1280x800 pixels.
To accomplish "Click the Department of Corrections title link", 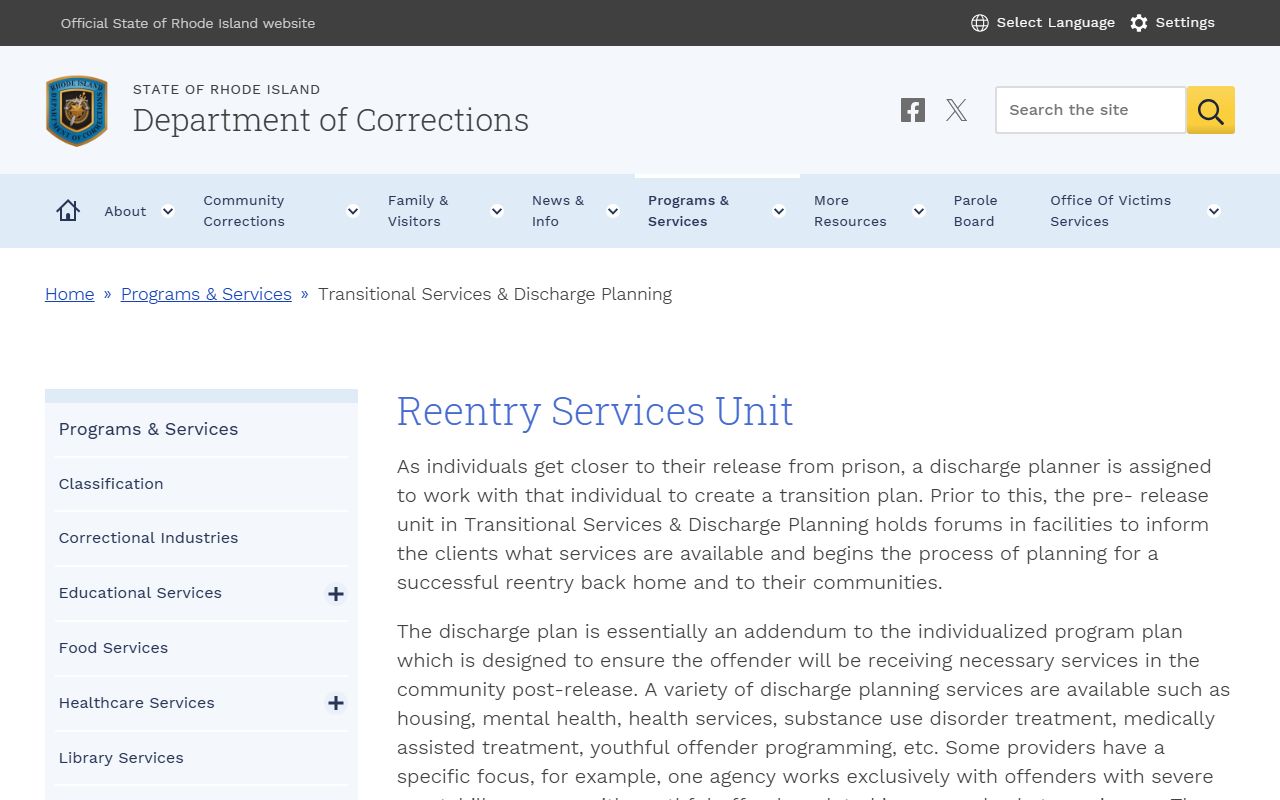I will 331,120.
